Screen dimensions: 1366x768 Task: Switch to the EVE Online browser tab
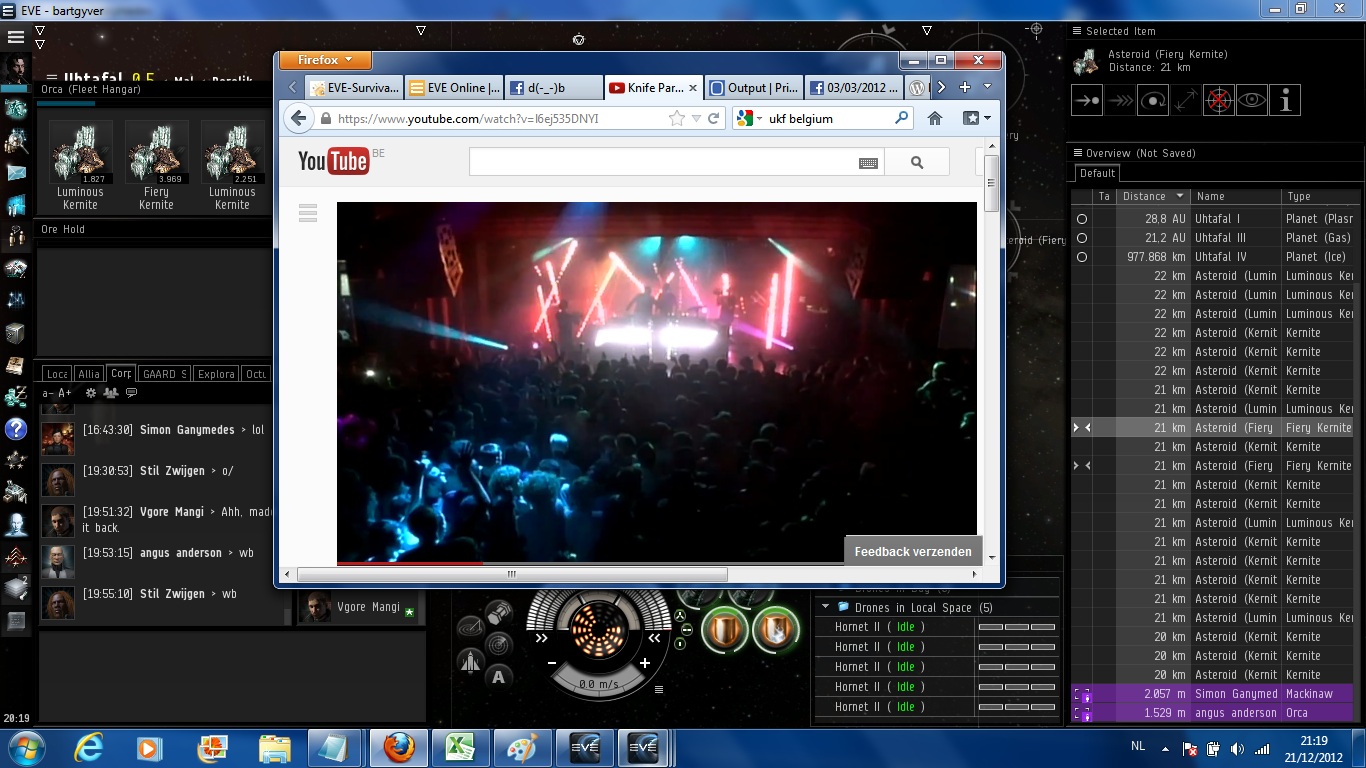click(454, 88)
